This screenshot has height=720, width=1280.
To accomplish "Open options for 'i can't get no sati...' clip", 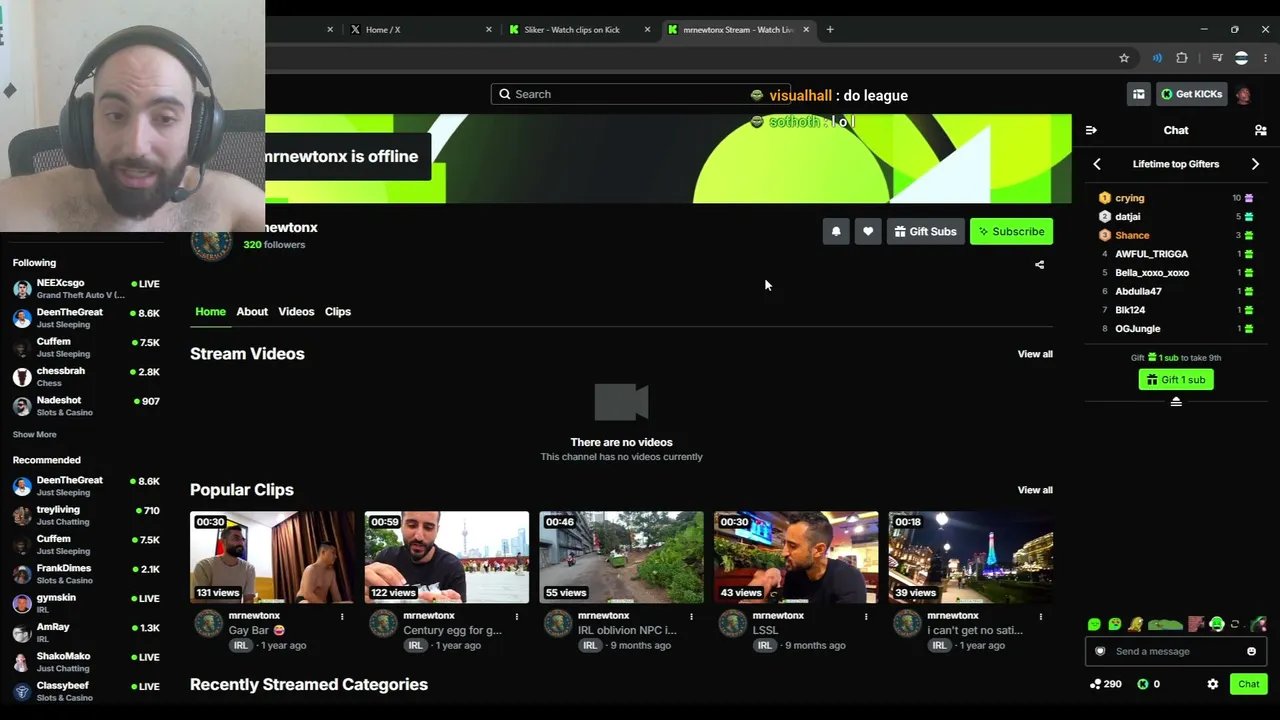I will click(x=1041, y=616).
